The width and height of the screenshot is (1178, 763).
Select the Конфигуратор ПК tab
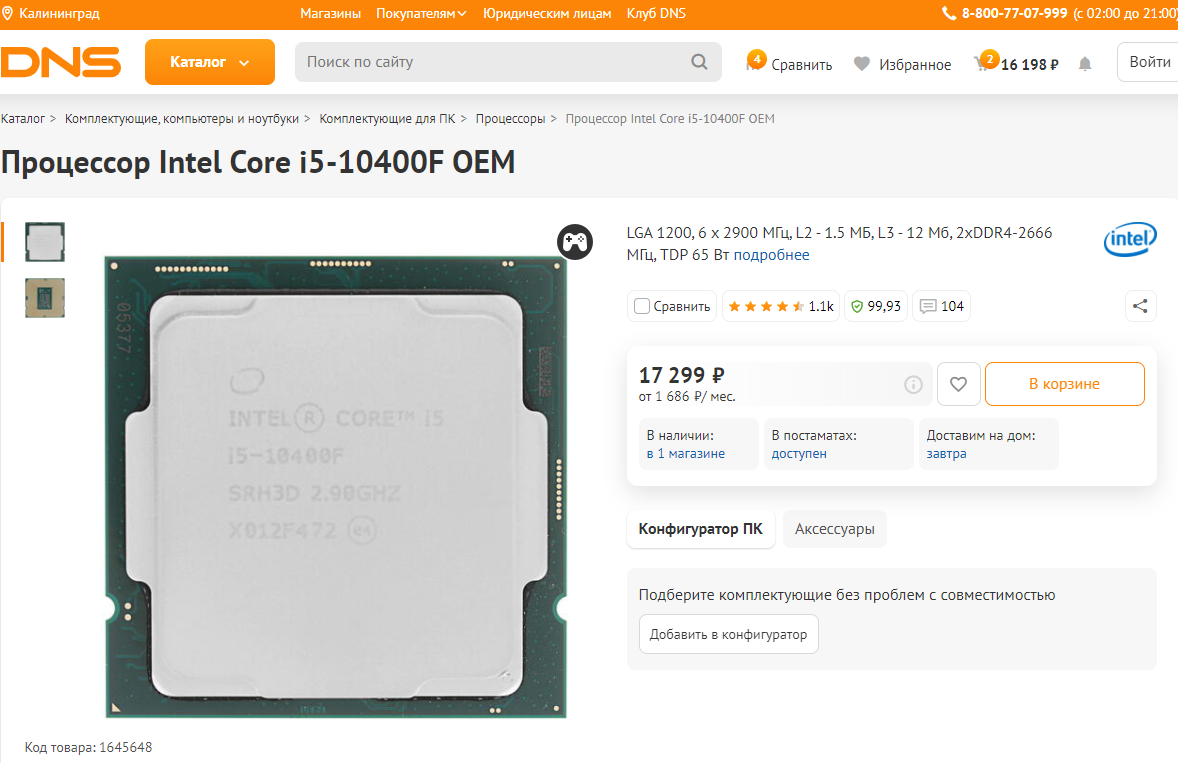pyautogui.click(x=700, y=529)
